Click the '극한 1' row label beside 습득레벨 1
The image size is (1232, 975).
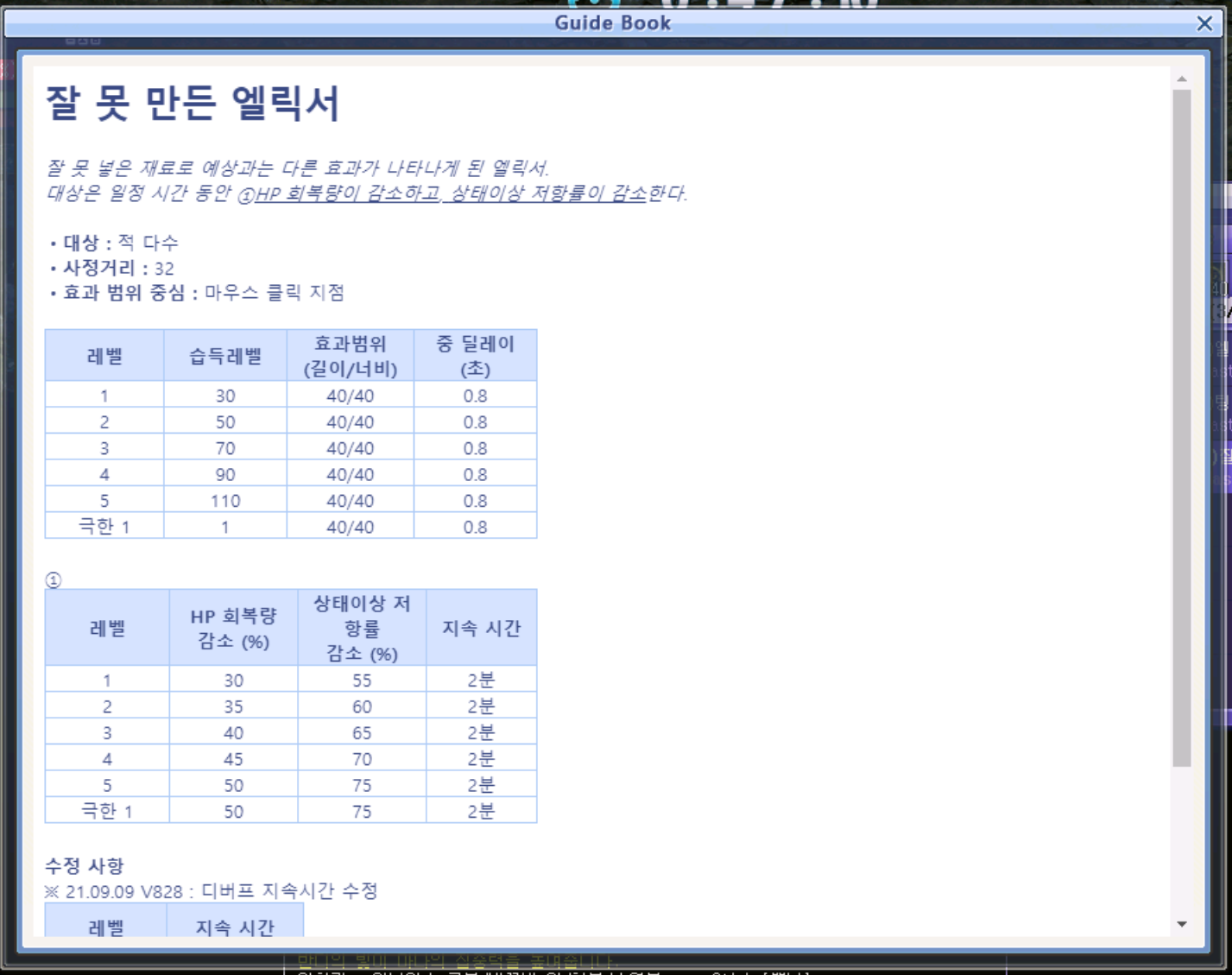104,526
